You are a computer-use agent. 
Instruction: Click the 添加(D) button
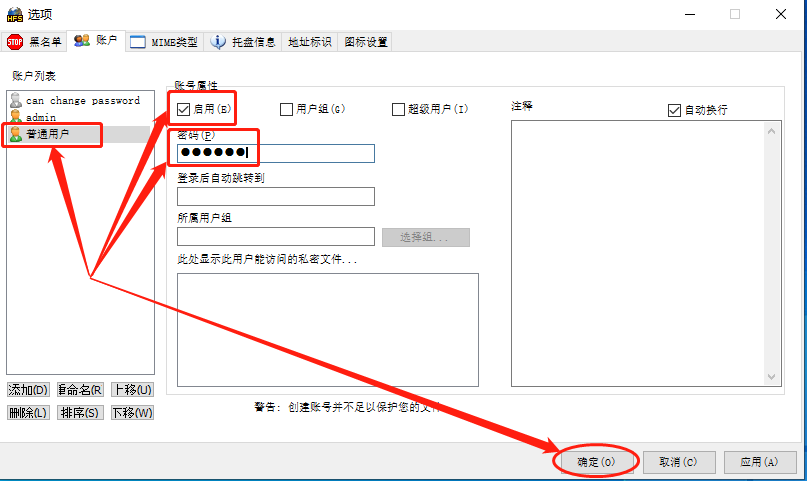[28, 389]
